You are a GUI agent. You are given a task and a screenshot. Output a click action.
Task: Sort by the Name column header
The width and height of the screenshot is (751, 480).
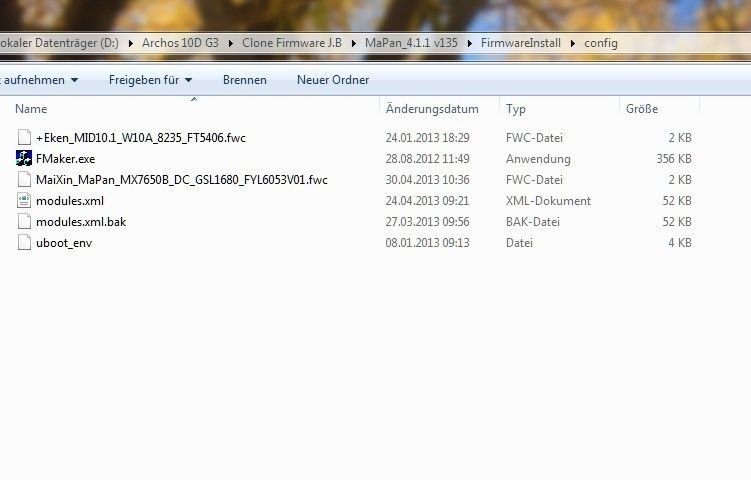[31, 109]
